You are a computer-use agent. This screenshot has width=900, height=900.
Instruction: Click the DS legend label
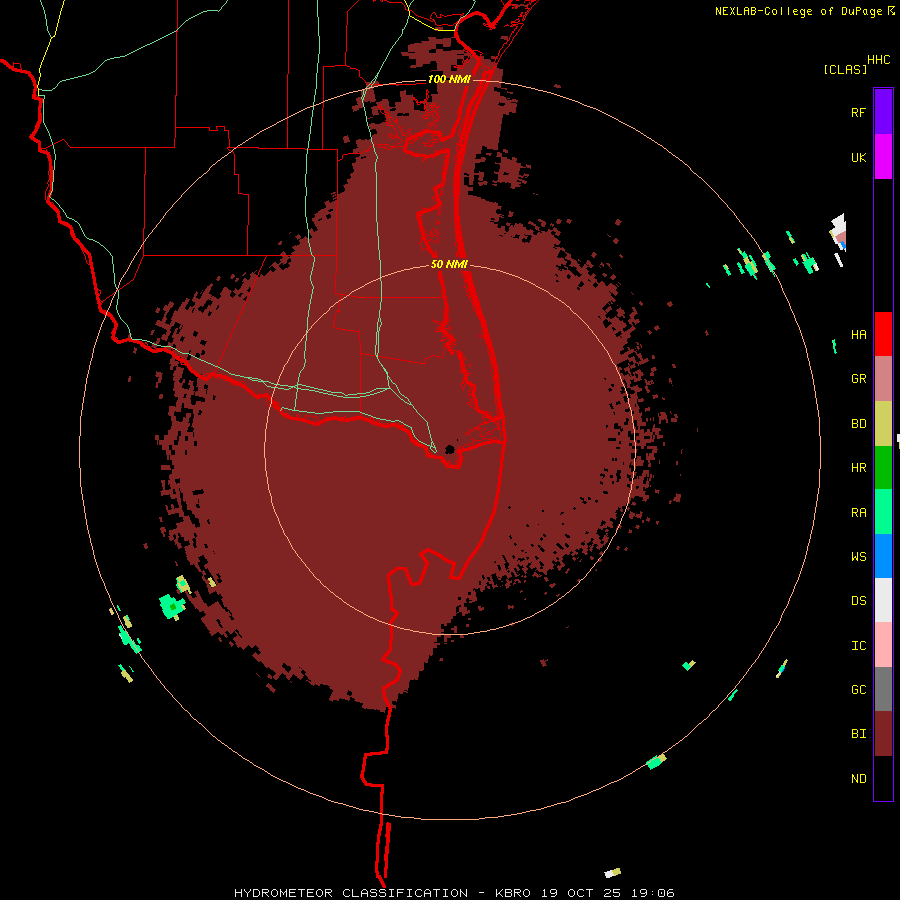[x=858, y=600]
